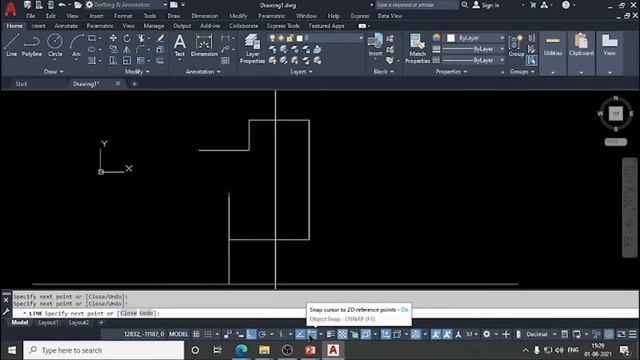Click the customization hamburger in status bar
The image size is (640, 360).
[x=632, y=334]
